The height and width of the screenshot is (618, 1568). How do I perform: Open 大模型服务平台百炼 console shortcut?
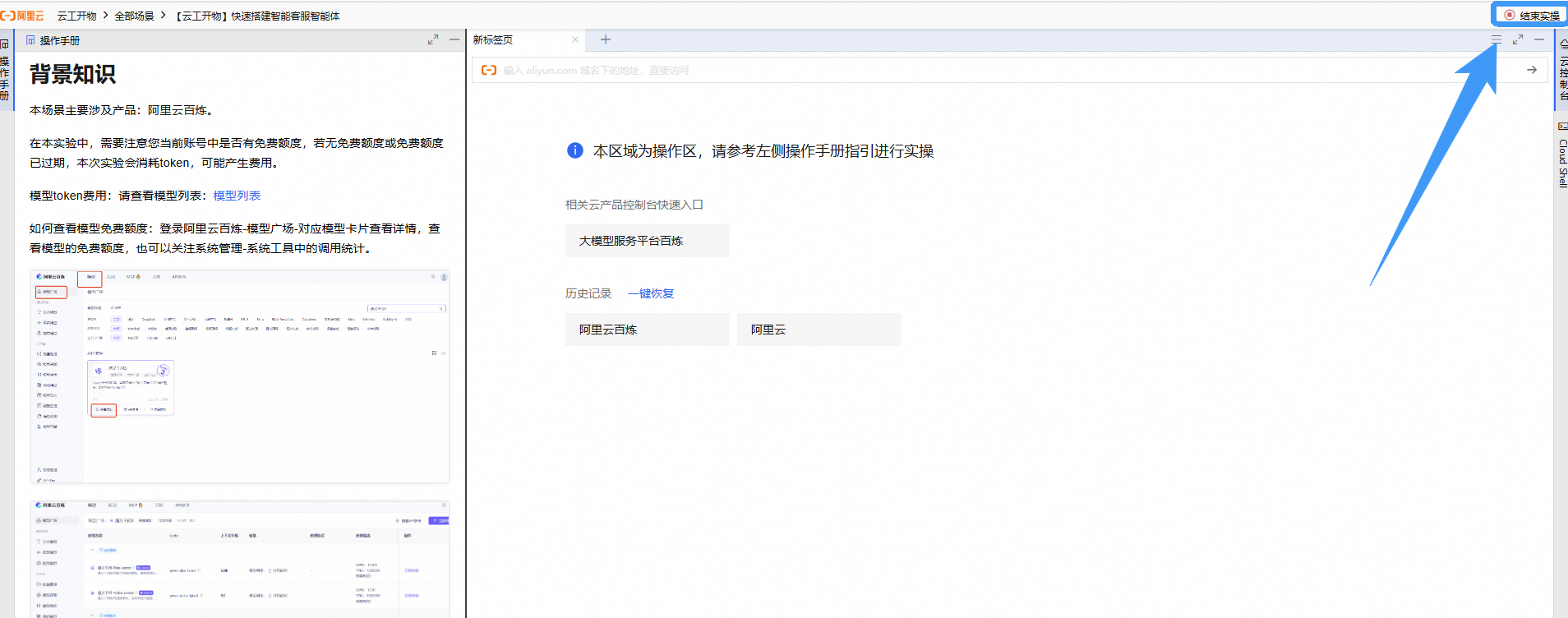[648, 241]
